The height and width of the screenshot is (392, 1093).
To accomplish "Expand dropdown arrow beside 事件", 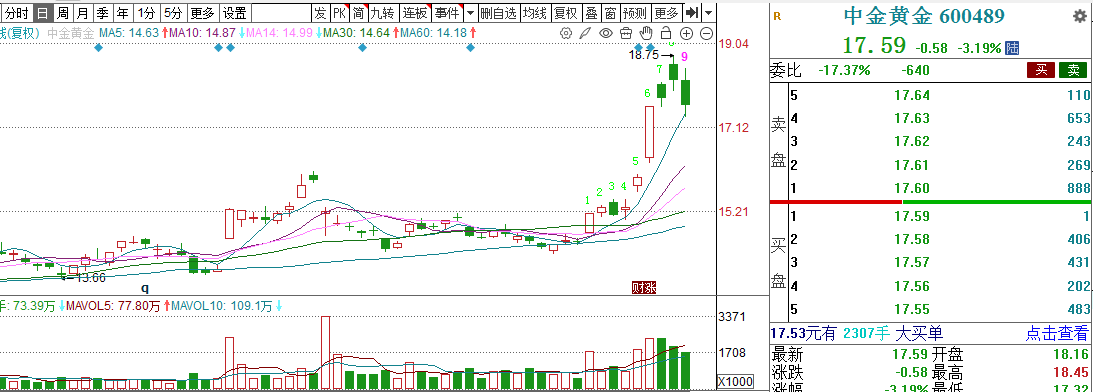I will coord(471,13).
